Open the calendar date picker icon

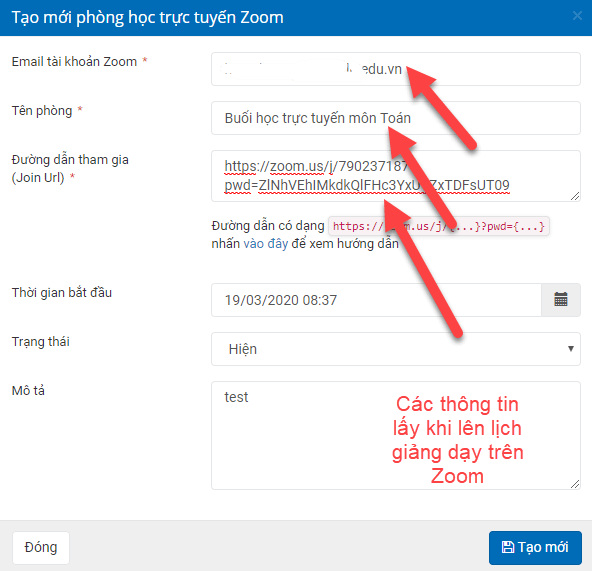pos(561,300)
